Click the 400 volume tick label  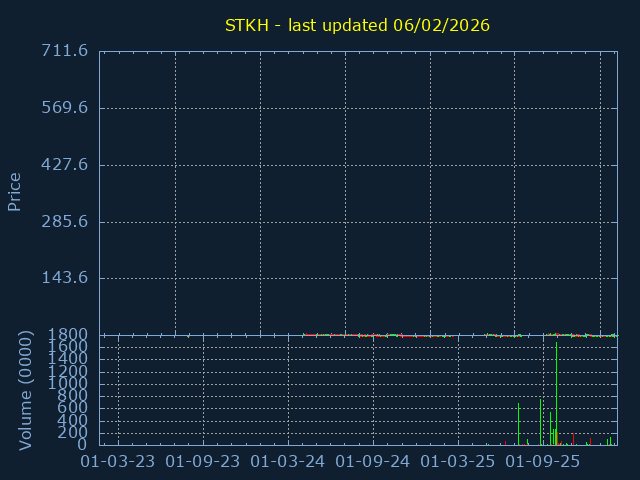[74, 421]
